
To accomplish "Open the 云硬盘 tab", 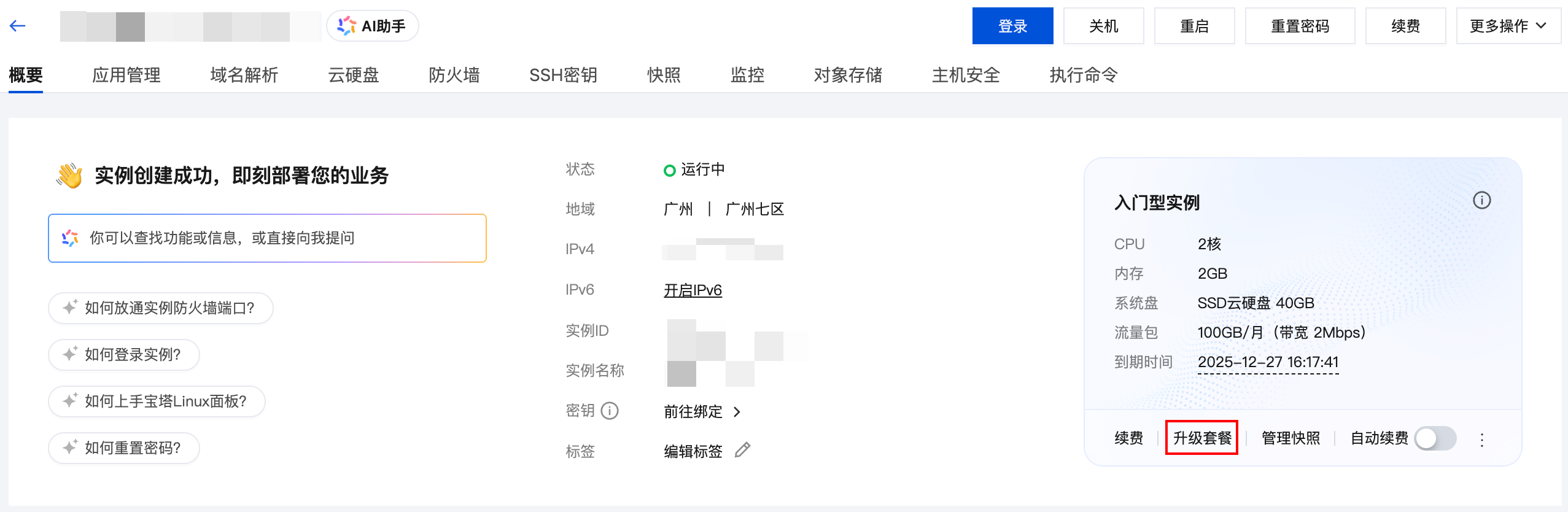I will 353,75.
